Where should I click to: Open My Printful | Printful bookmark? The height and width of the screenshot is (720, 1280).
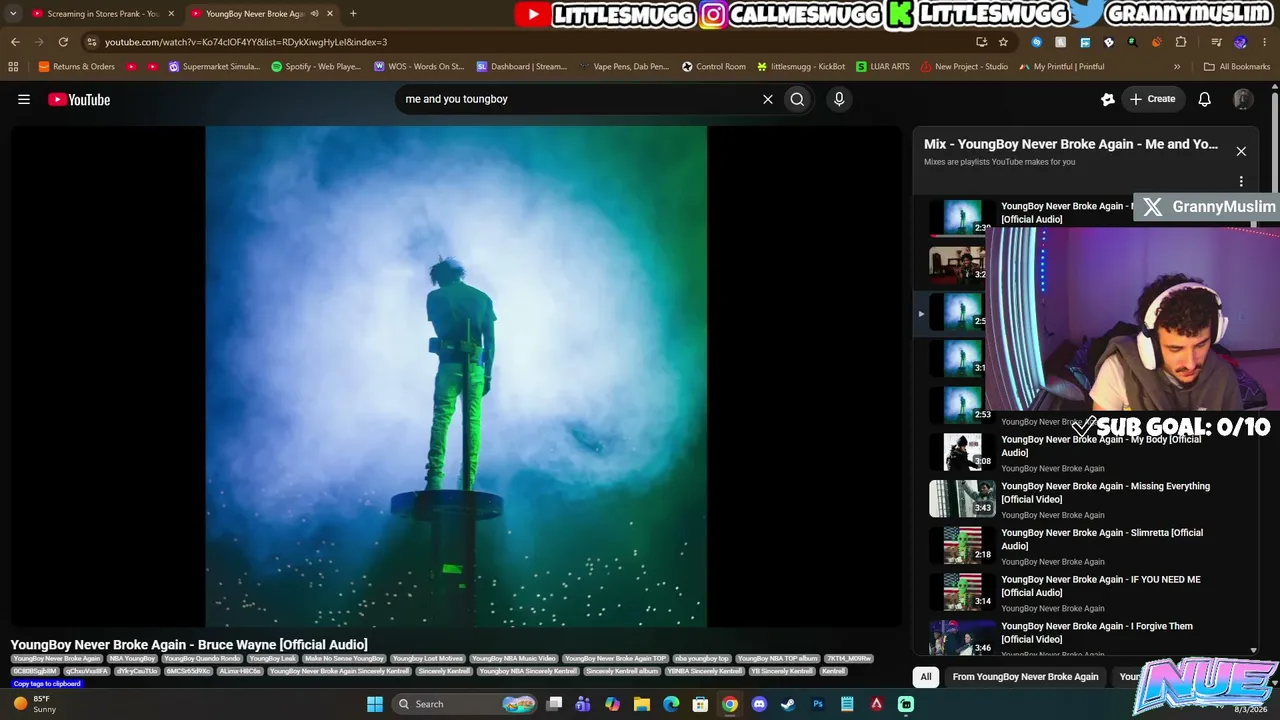tap(1062, 67)
